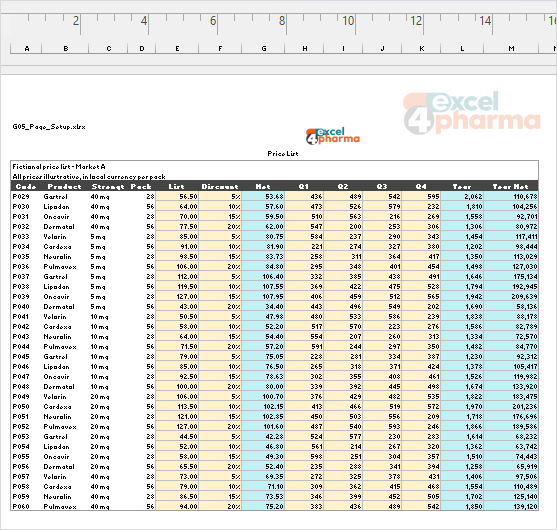Click the 'Discount' table header cell
This screenshot has height=530, width=557.
pos(220,186)
